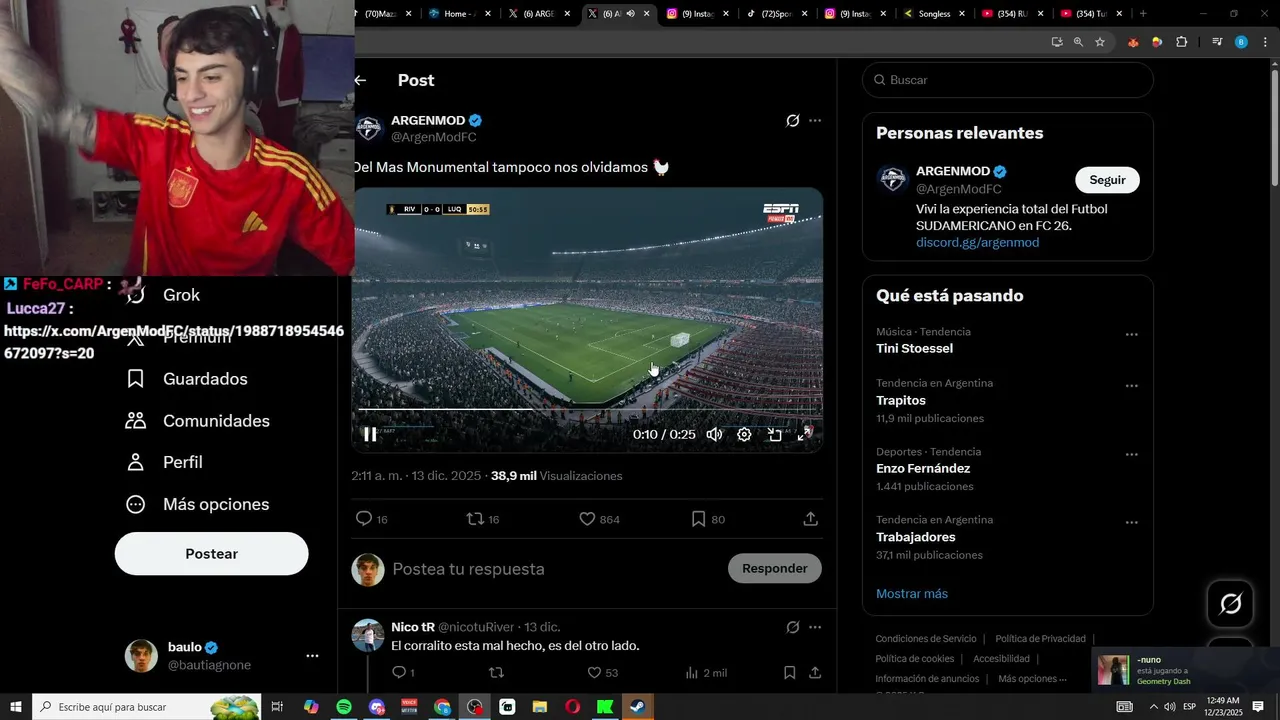
Task: Open Grok icon on ARGENMOD post
Action: click(x=793, y=121)
